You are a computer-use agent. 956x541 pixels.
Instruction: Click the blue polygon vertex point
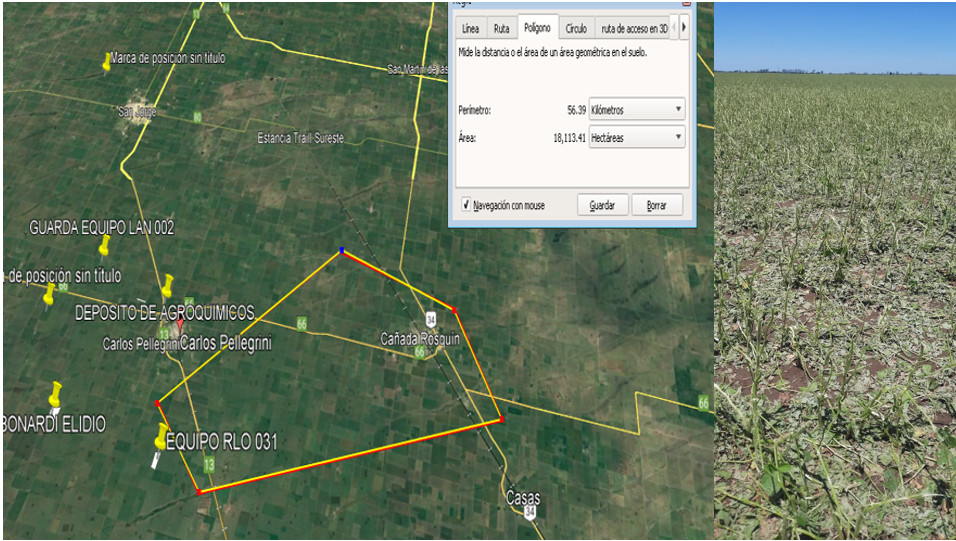(341, 251)
